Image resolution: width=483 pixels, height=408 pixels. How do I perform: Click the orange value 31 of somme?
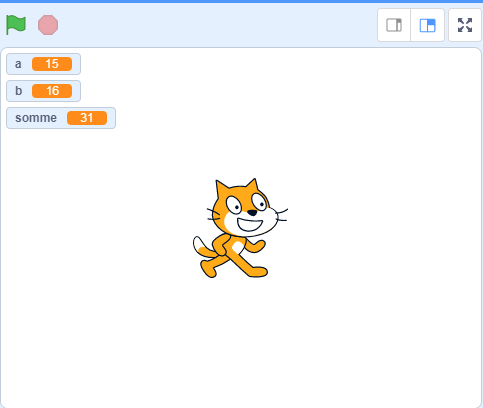87,118
